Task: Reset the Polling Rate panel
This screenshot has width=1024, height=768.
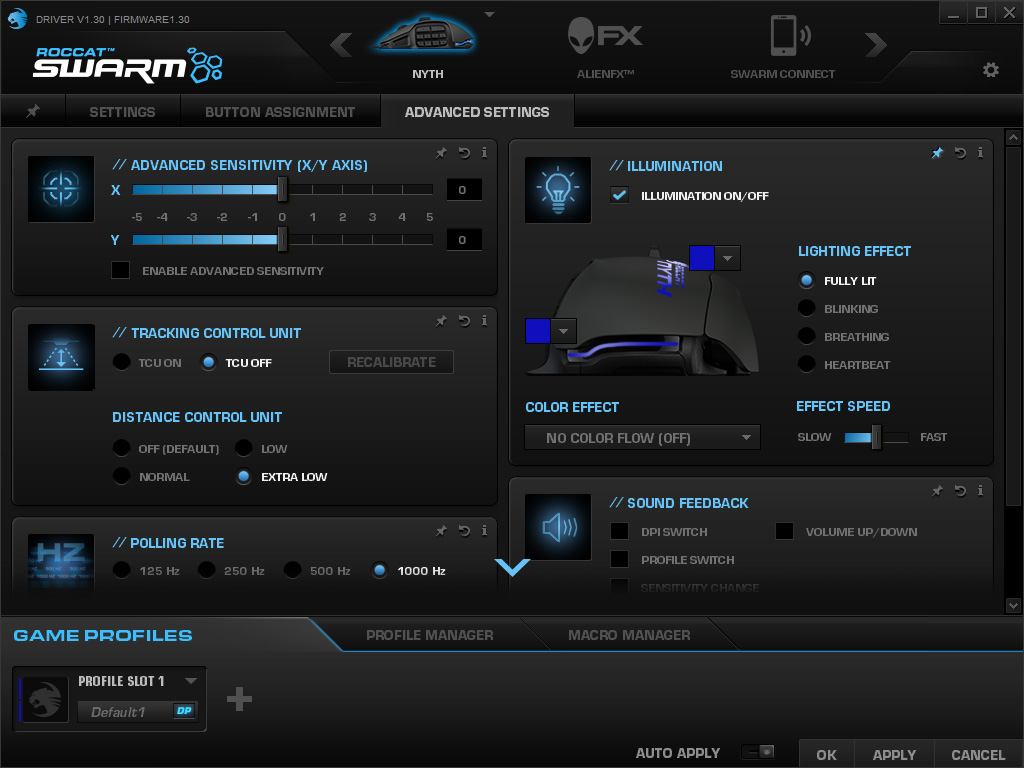Action: click(x=464, y=531)
